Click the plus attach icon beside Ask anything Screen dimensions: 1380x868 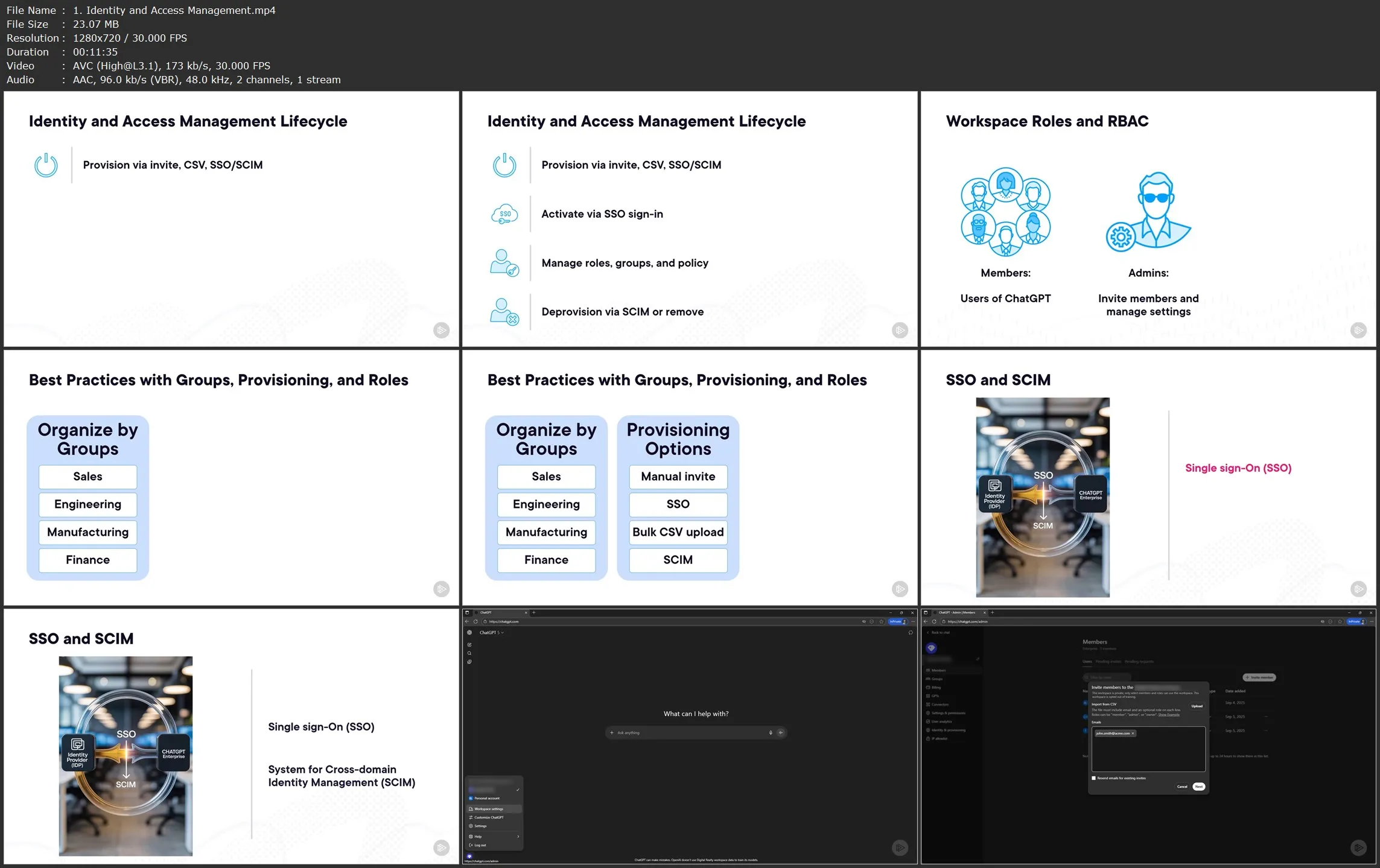tap(611, 733)
